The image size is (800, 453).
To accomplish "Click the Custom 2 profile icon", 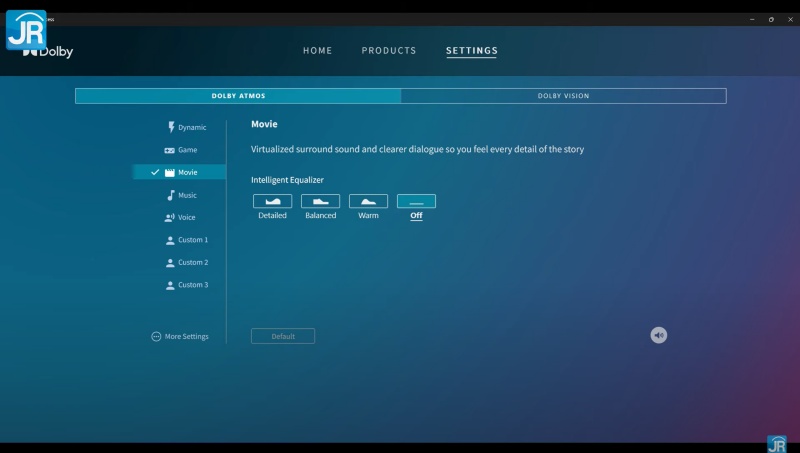I will click(170, 263).
